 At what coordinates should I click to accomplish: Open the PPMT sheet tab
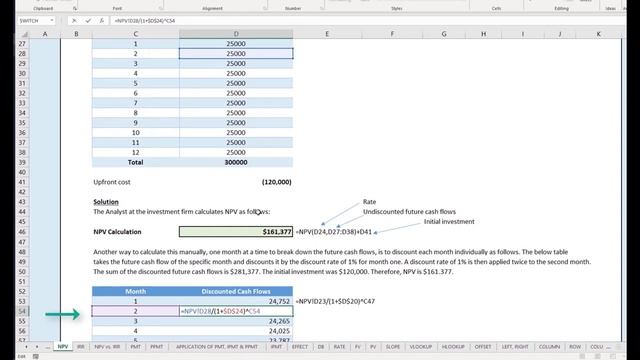tap(156, 347)
